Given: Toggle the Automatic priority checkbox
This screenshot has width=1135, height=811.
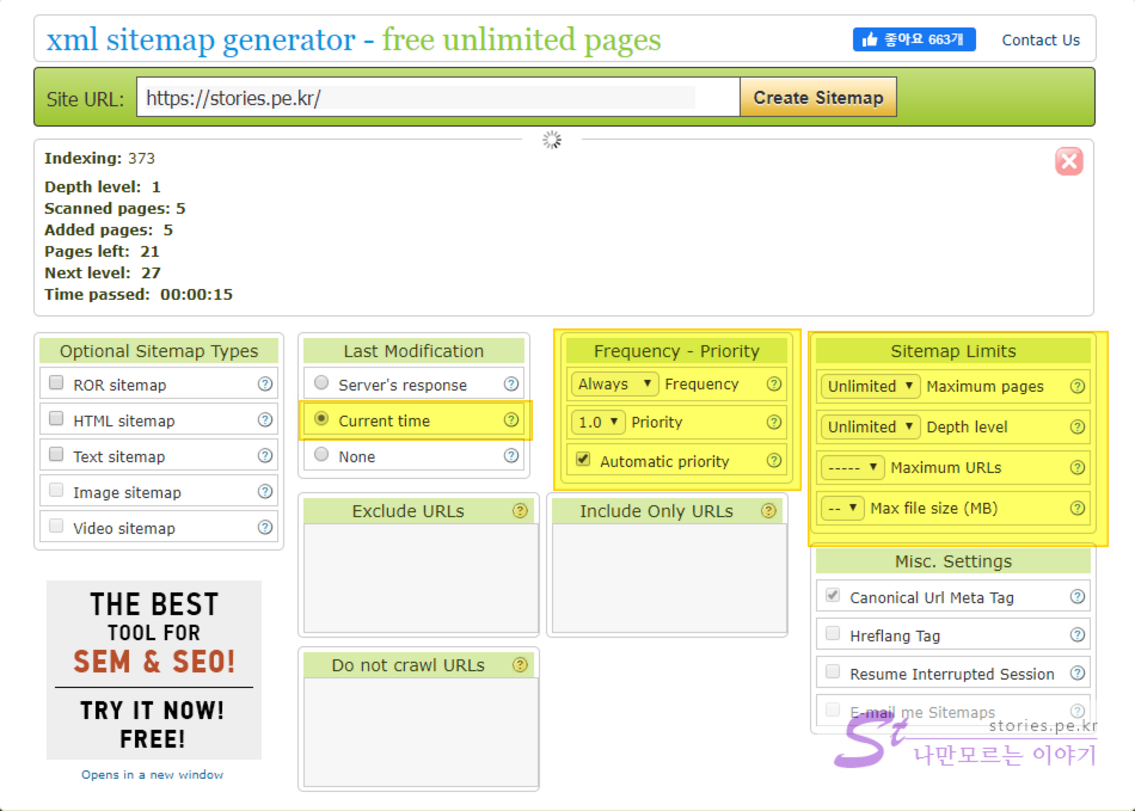Looking at the screenshot, I should click(583, 460).
